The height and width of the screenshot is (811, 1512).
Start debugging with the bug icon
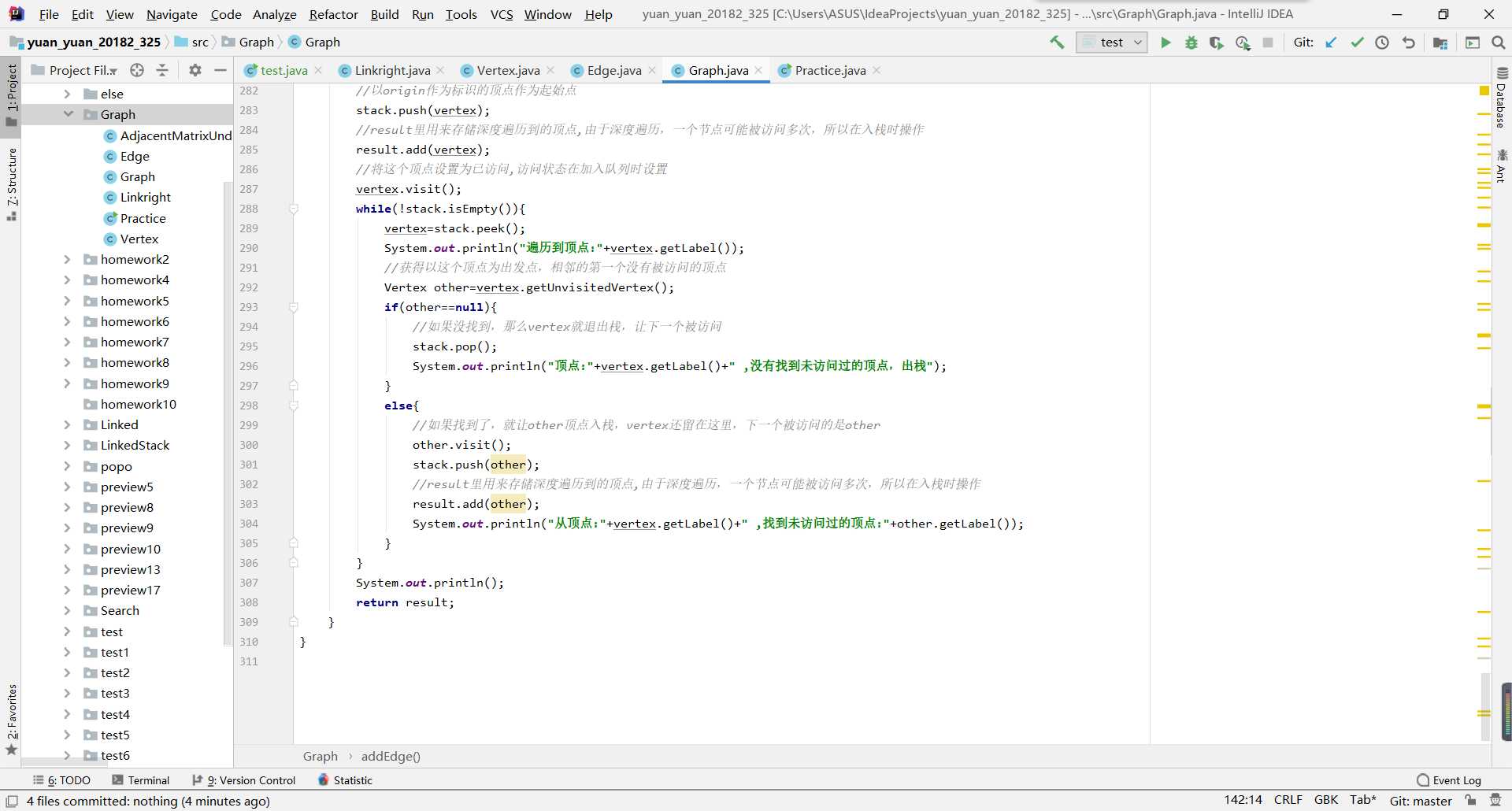click(x=1191, y=43)
